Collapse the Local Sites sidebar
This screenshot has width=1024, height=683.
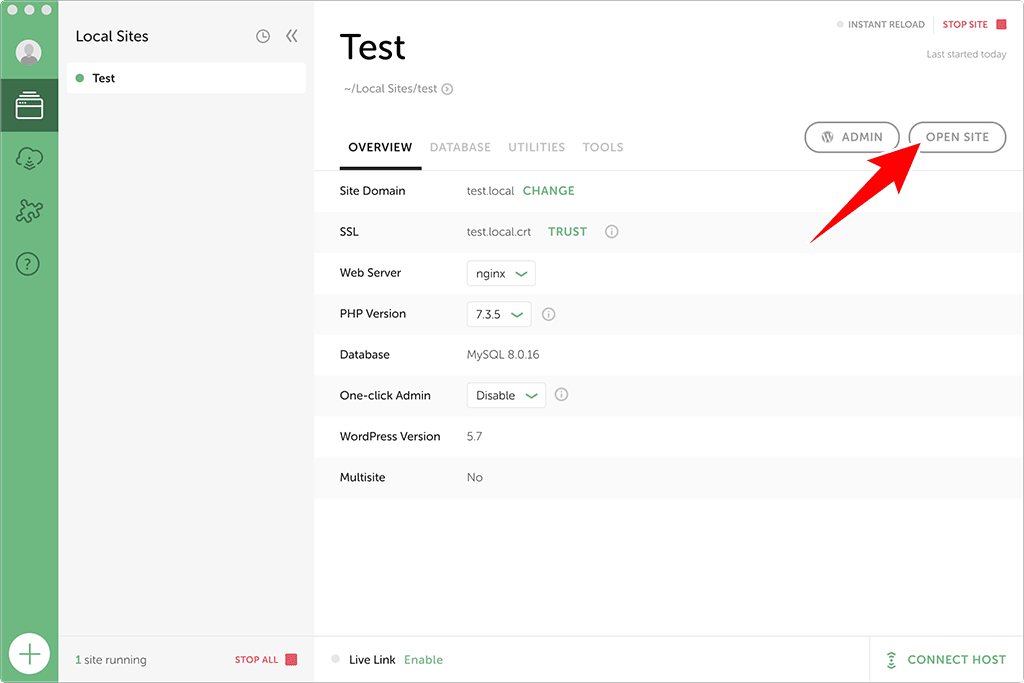click(292, 36)
